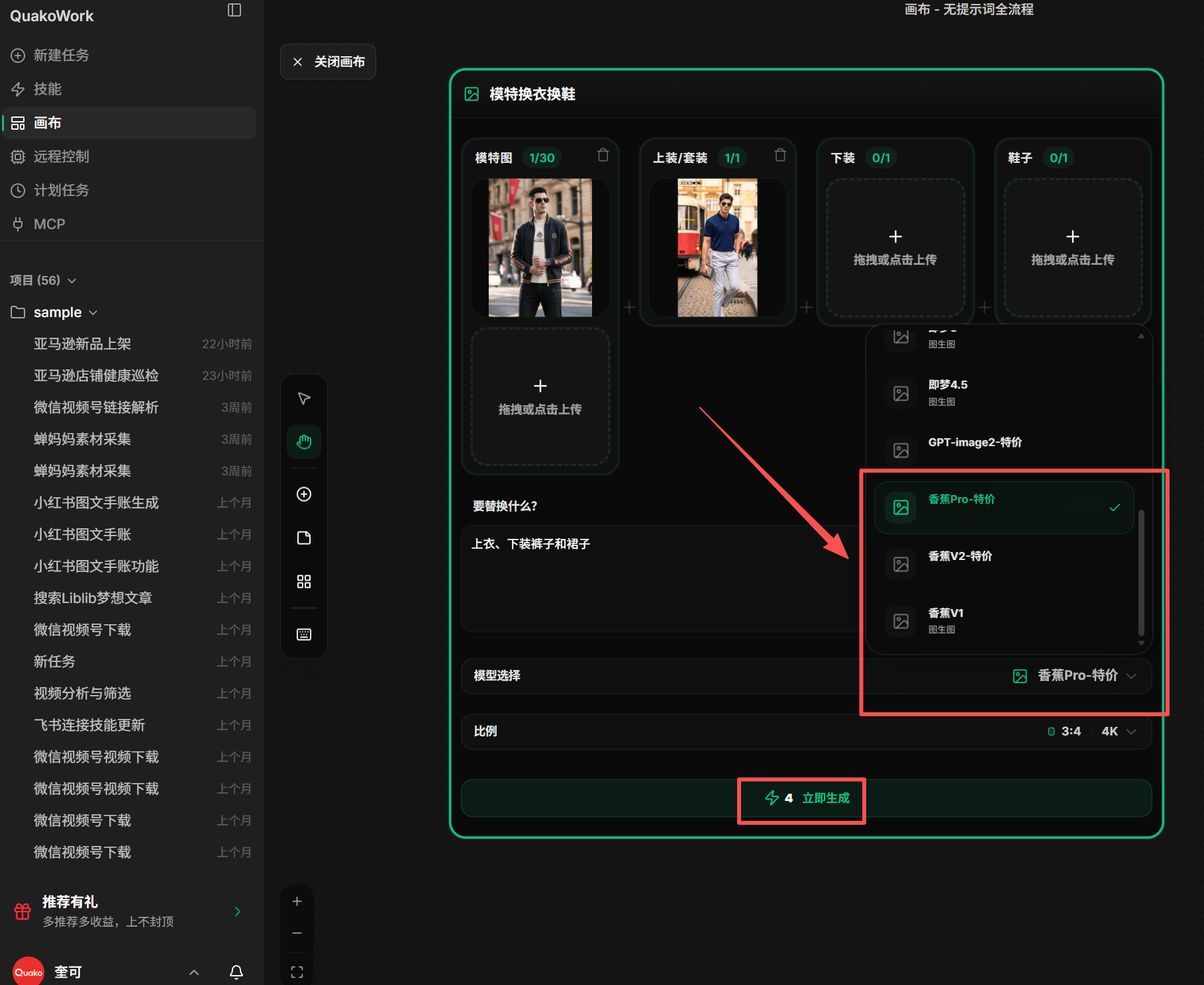This screenshot has height=985, width=1204.
Task: Zoom in with the plus icon
Action: [297, 902]
